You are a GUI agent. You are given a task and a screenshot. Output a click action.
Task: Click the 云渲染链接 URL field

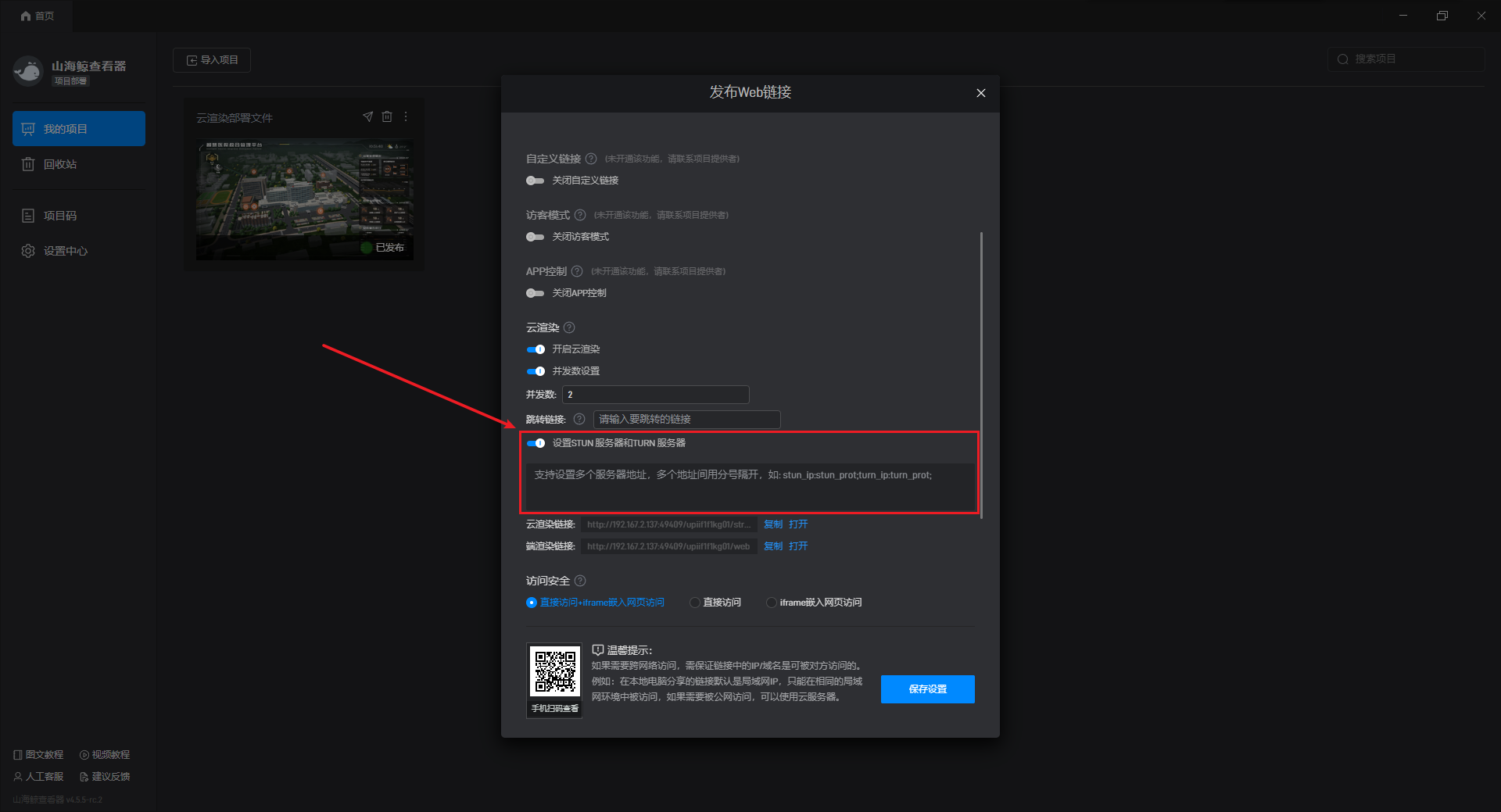click(668, 524)
